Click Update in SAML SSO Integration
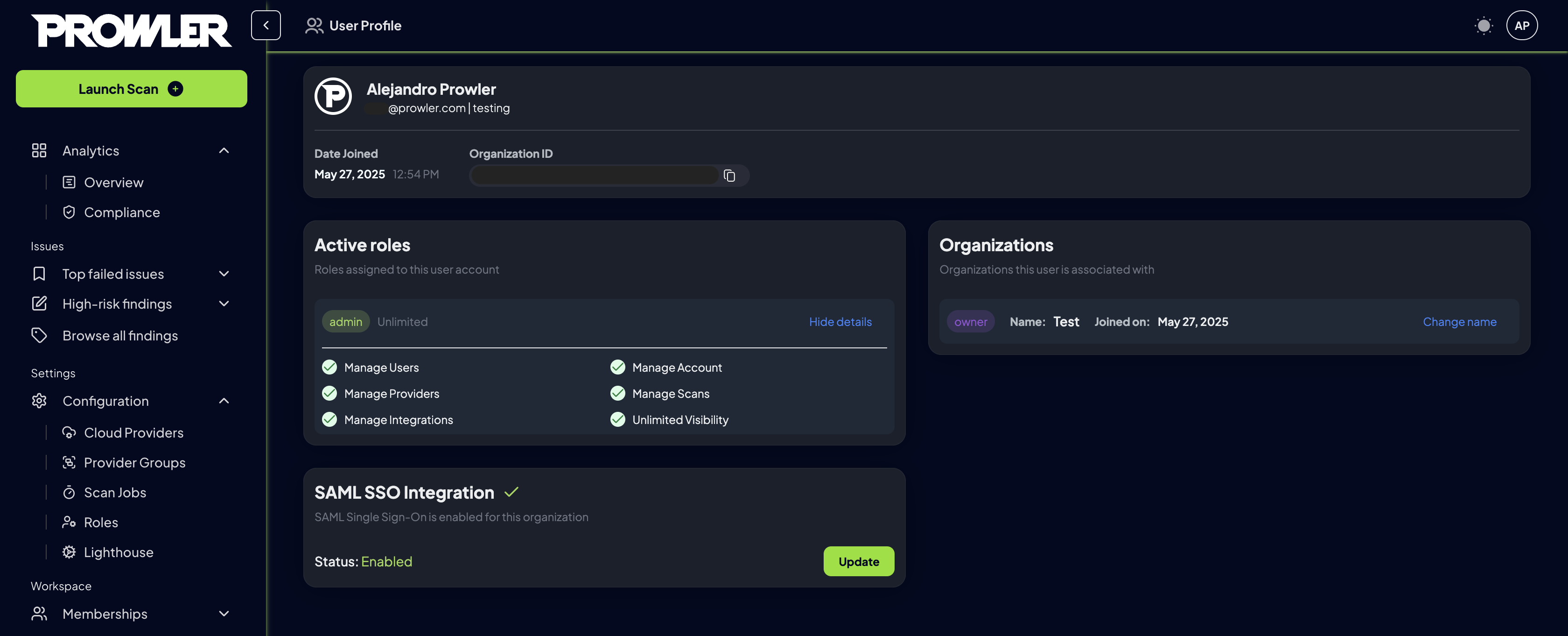 tap(858, 561)
